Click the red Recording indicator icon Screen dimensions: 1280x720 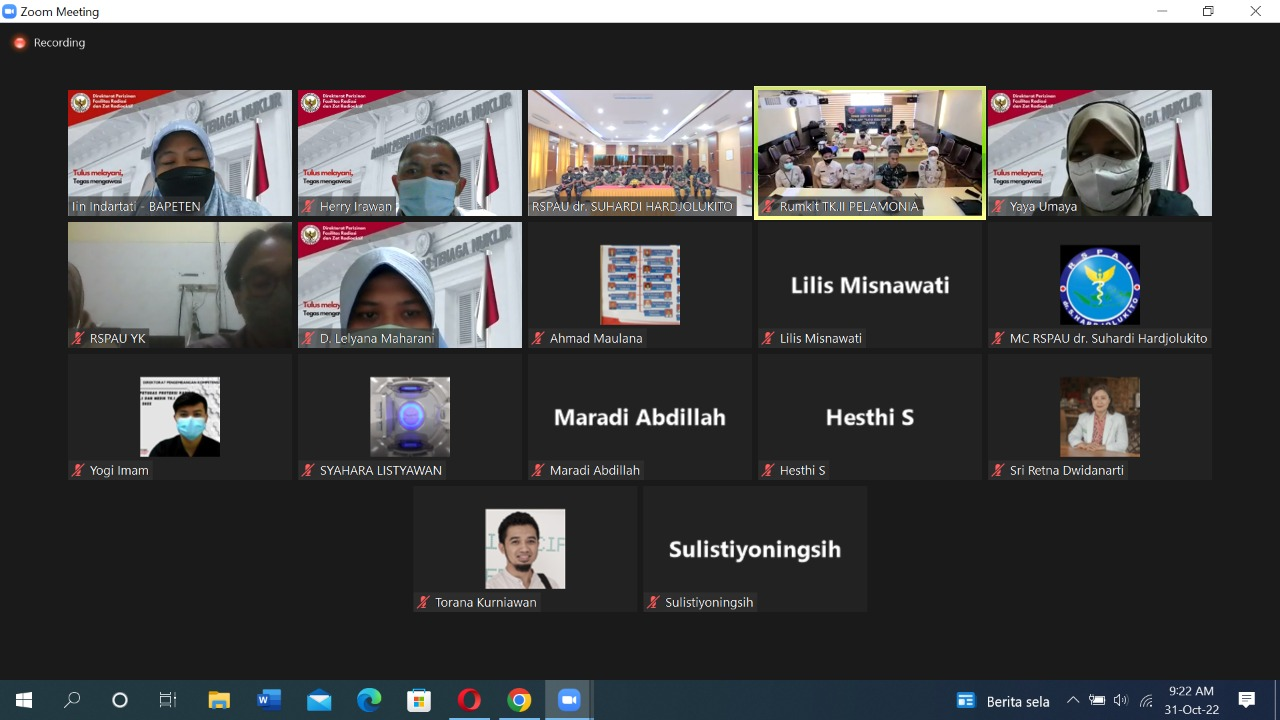tap(19, 43)
